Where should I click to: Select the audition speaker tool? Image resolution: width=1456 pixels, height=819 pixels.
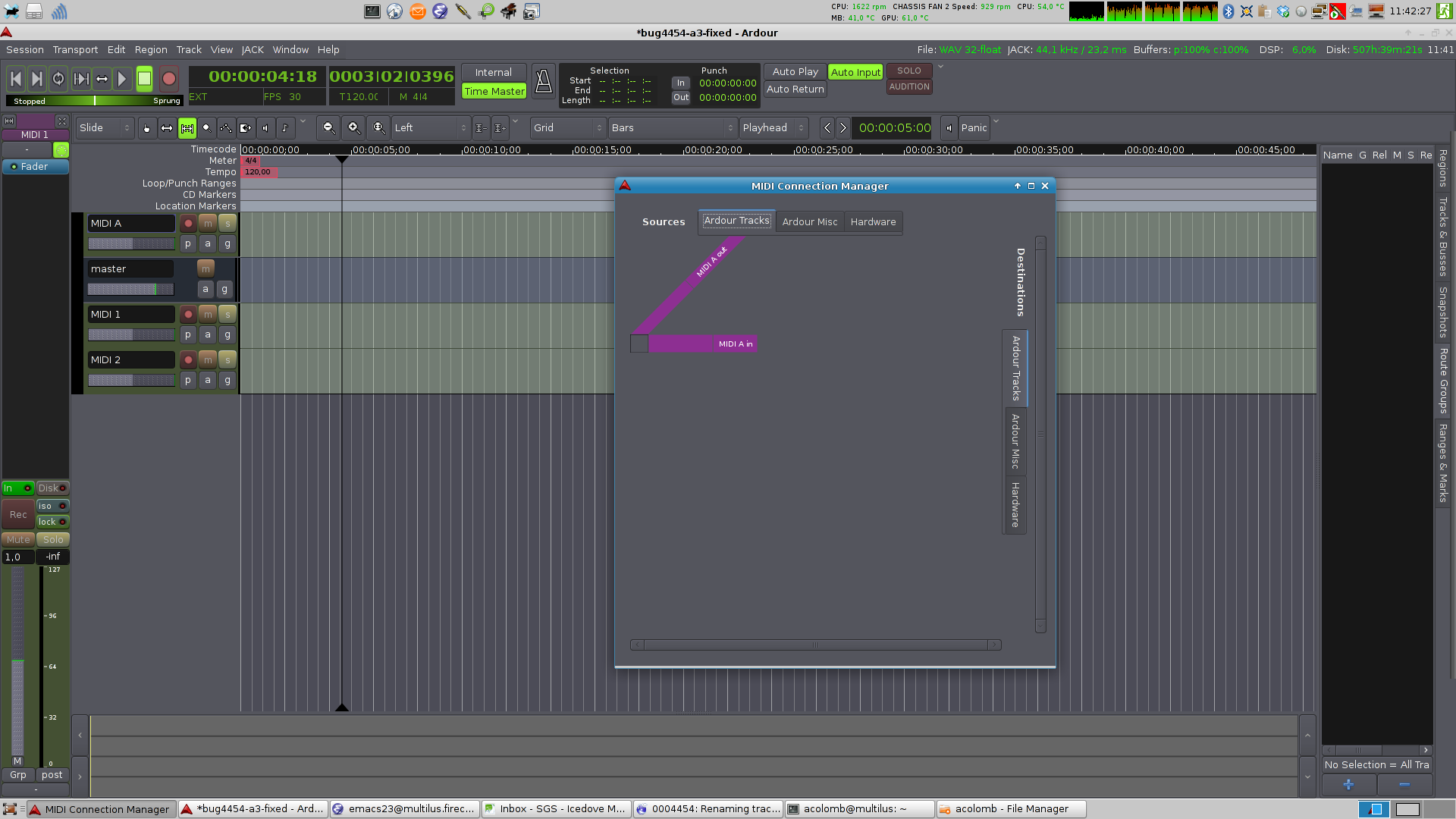(265, 128)
